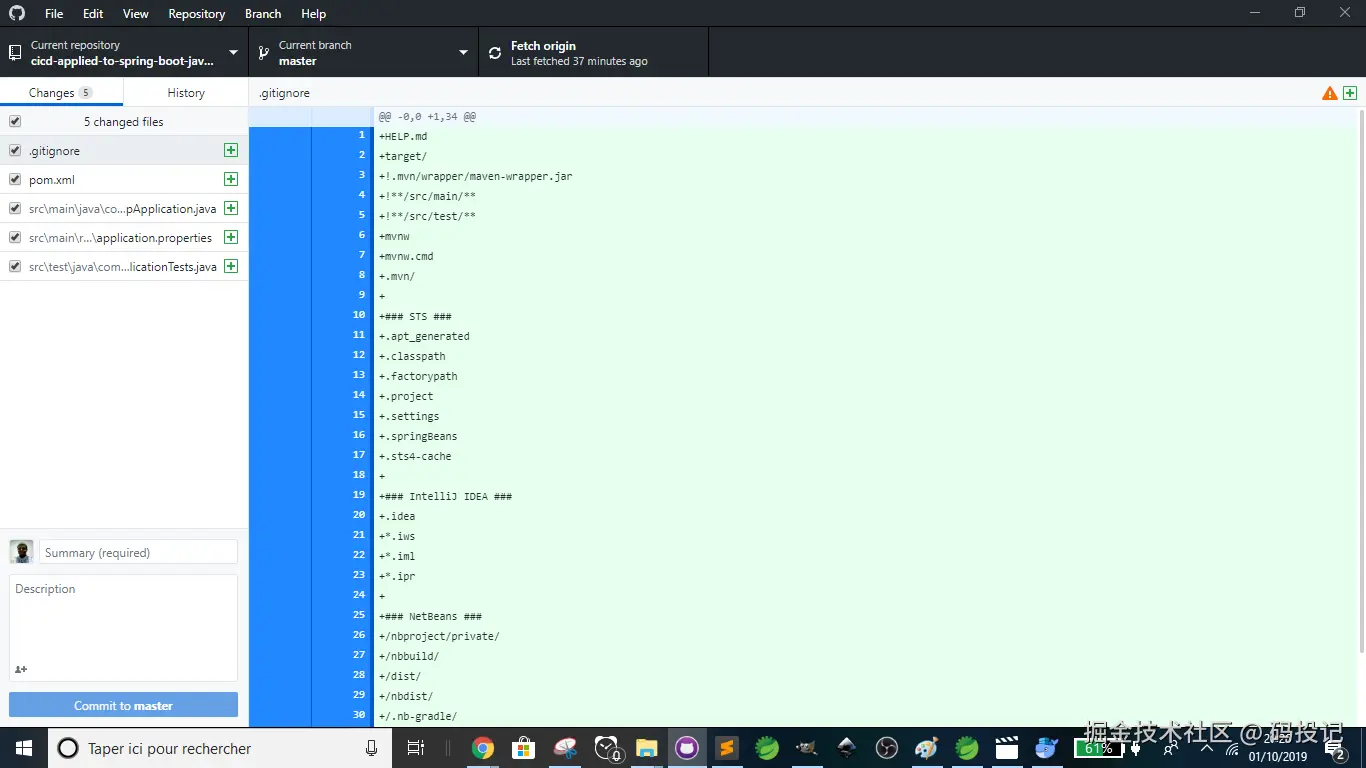Click added-status icon for application.properties row
The image size is (1366, 768).
pos(231,237)
